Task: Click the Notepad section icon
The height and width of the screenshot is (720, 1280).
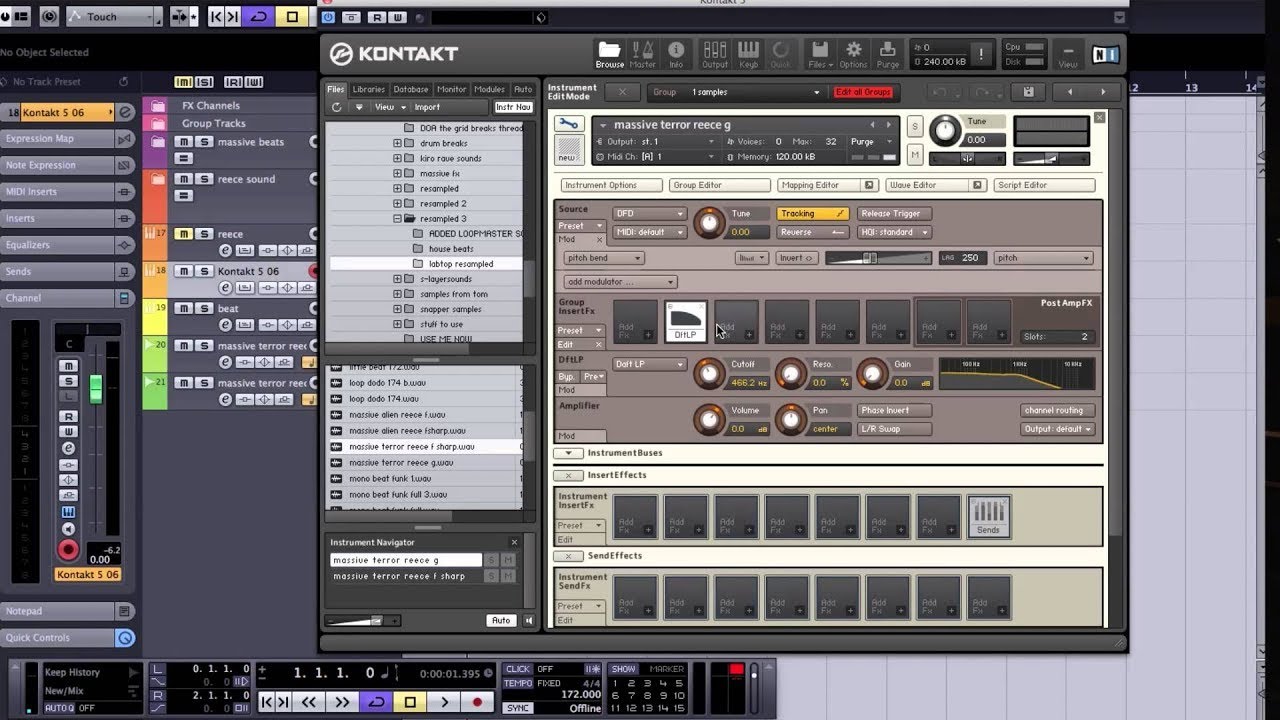Action: [125, 611]
